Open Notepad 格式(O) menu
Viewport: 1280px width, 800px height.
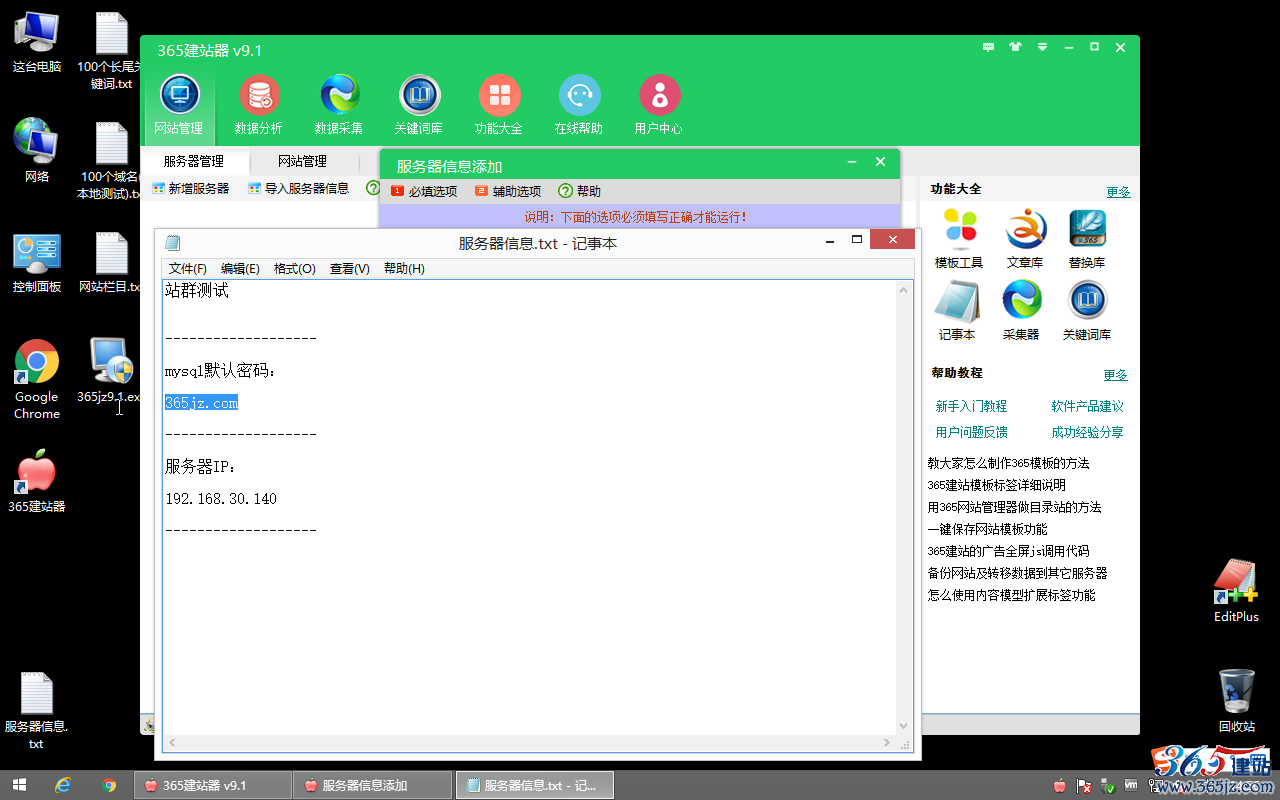(x=295, y=269)
